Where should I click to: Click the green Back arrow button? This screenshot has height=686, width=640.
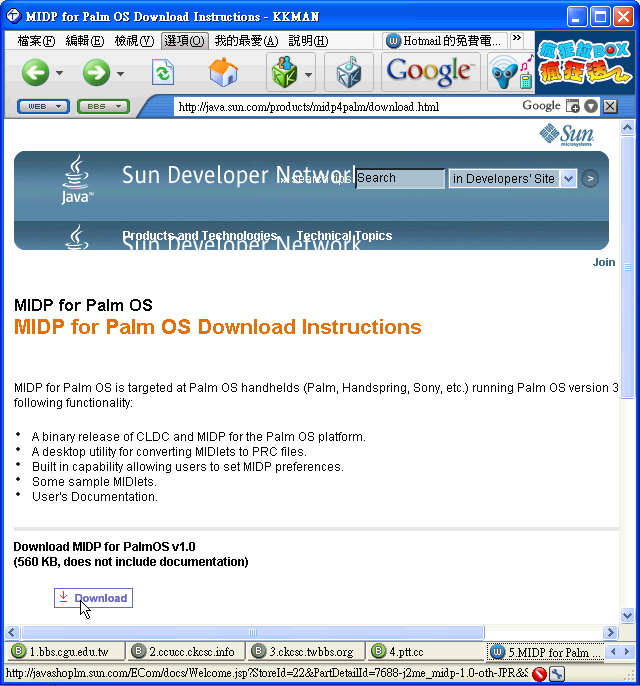35,72
